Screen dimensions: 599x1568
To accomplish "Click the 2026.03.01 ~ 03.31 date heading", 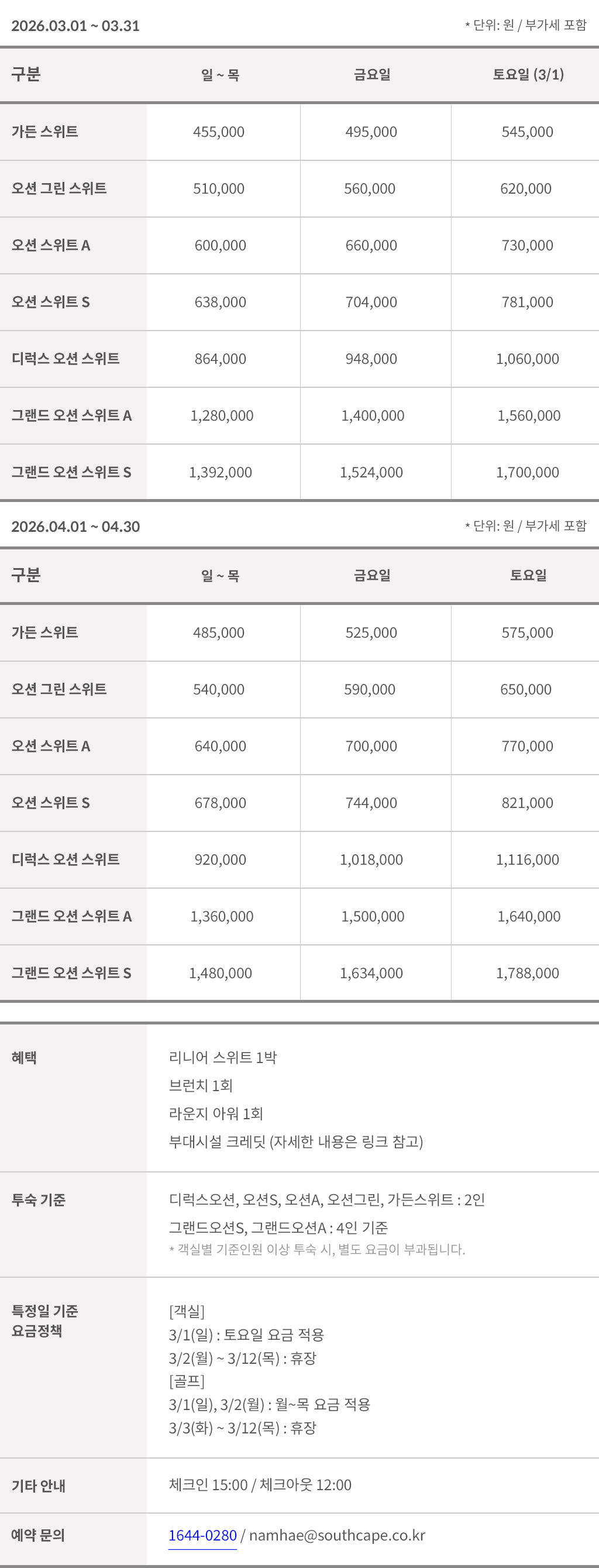I will point(75,26).
